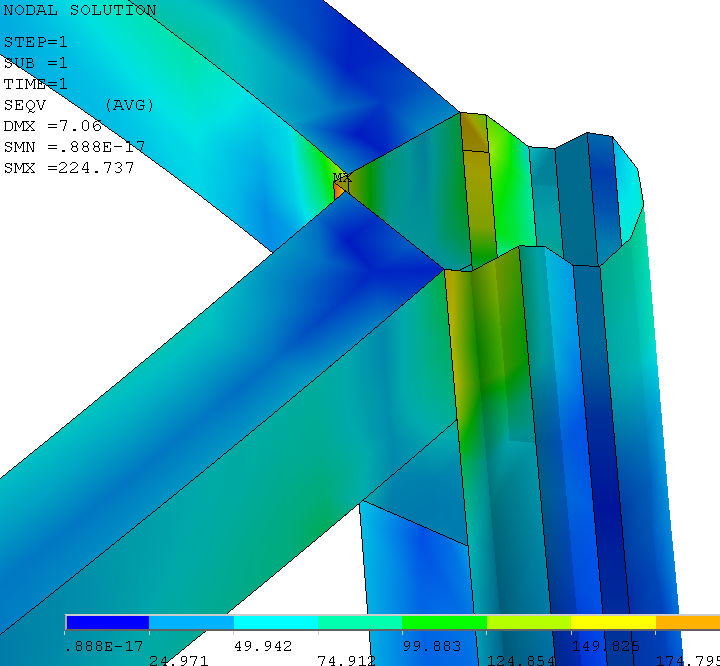Choose the yellow-green legend color band
Screen dimensions: 720x666
point(528,622)
